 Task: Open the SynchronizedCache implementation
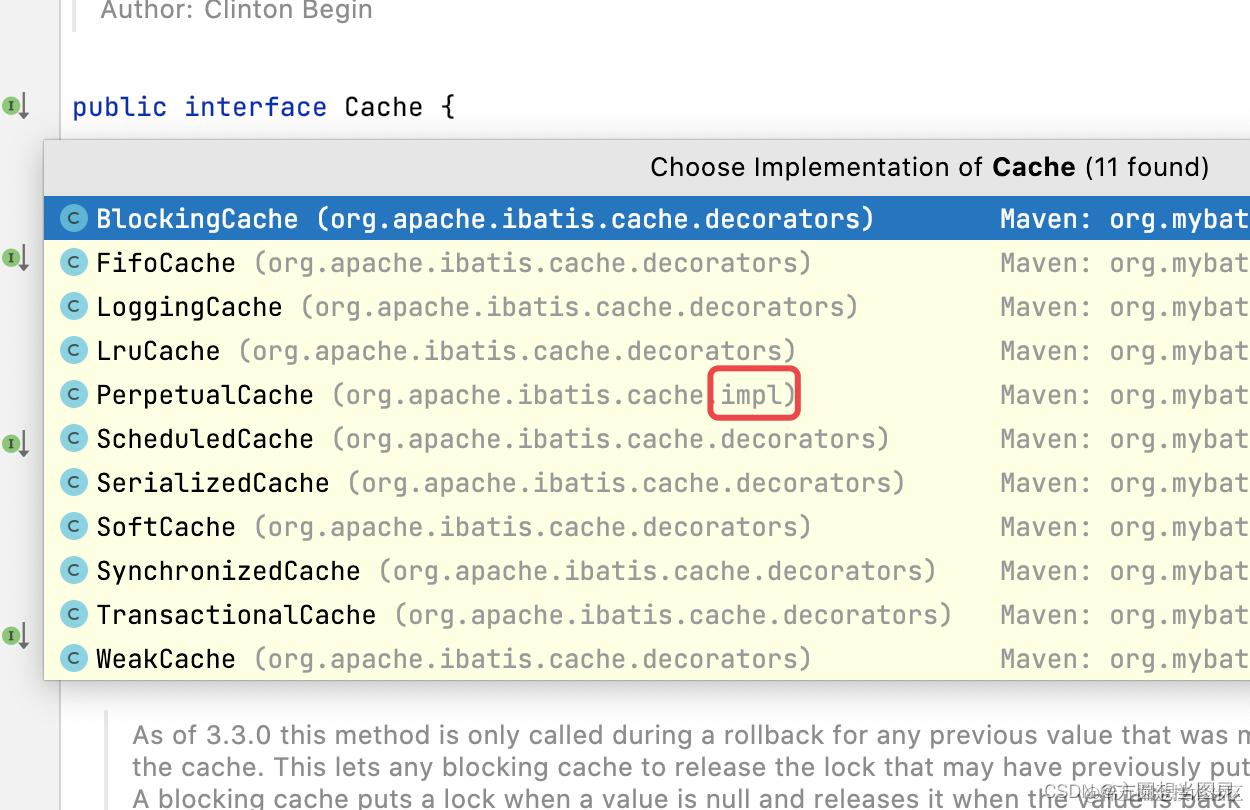point(228,571)
